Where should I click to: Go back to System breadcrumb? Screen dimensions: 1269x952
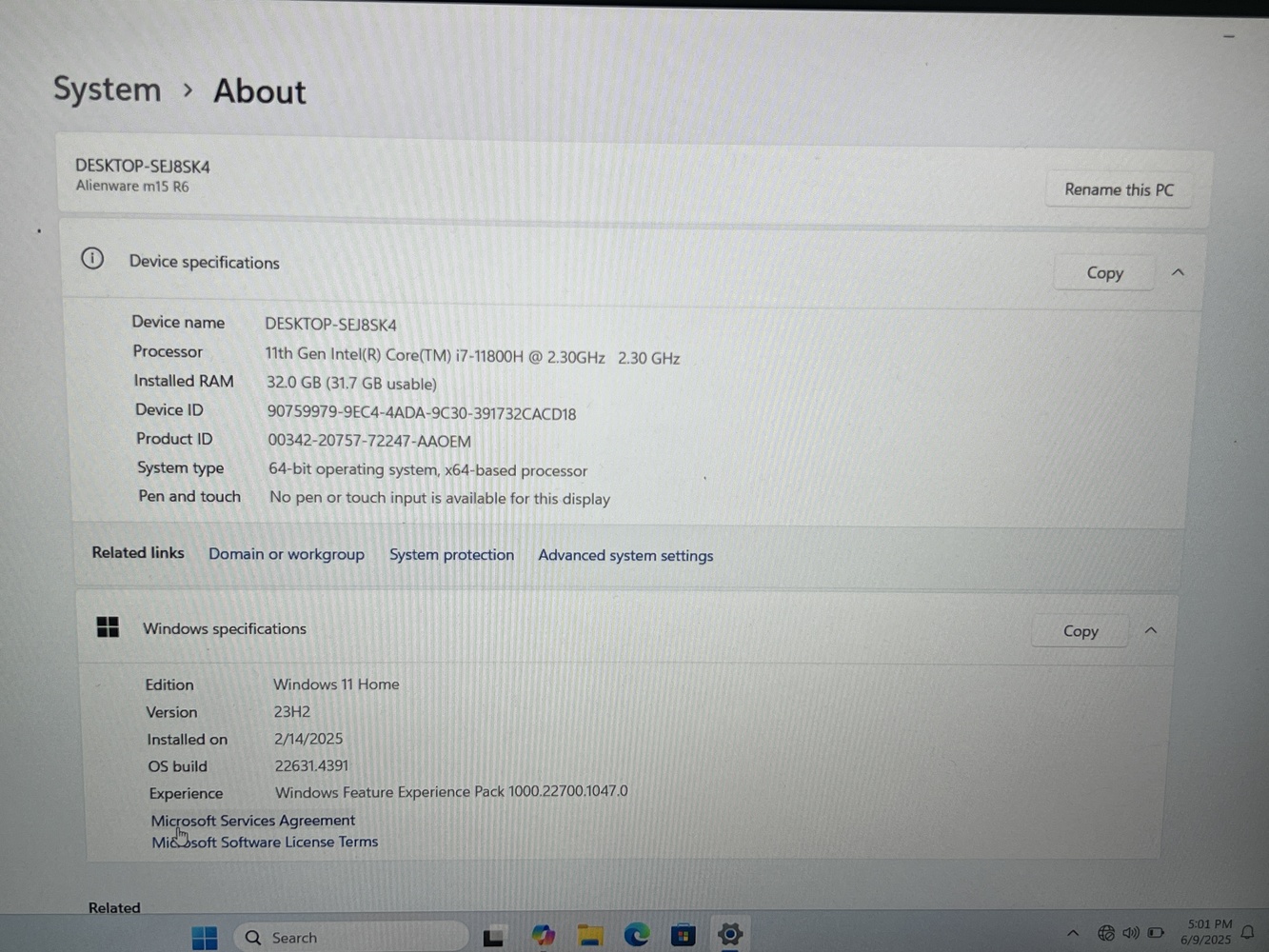[108, 89]
